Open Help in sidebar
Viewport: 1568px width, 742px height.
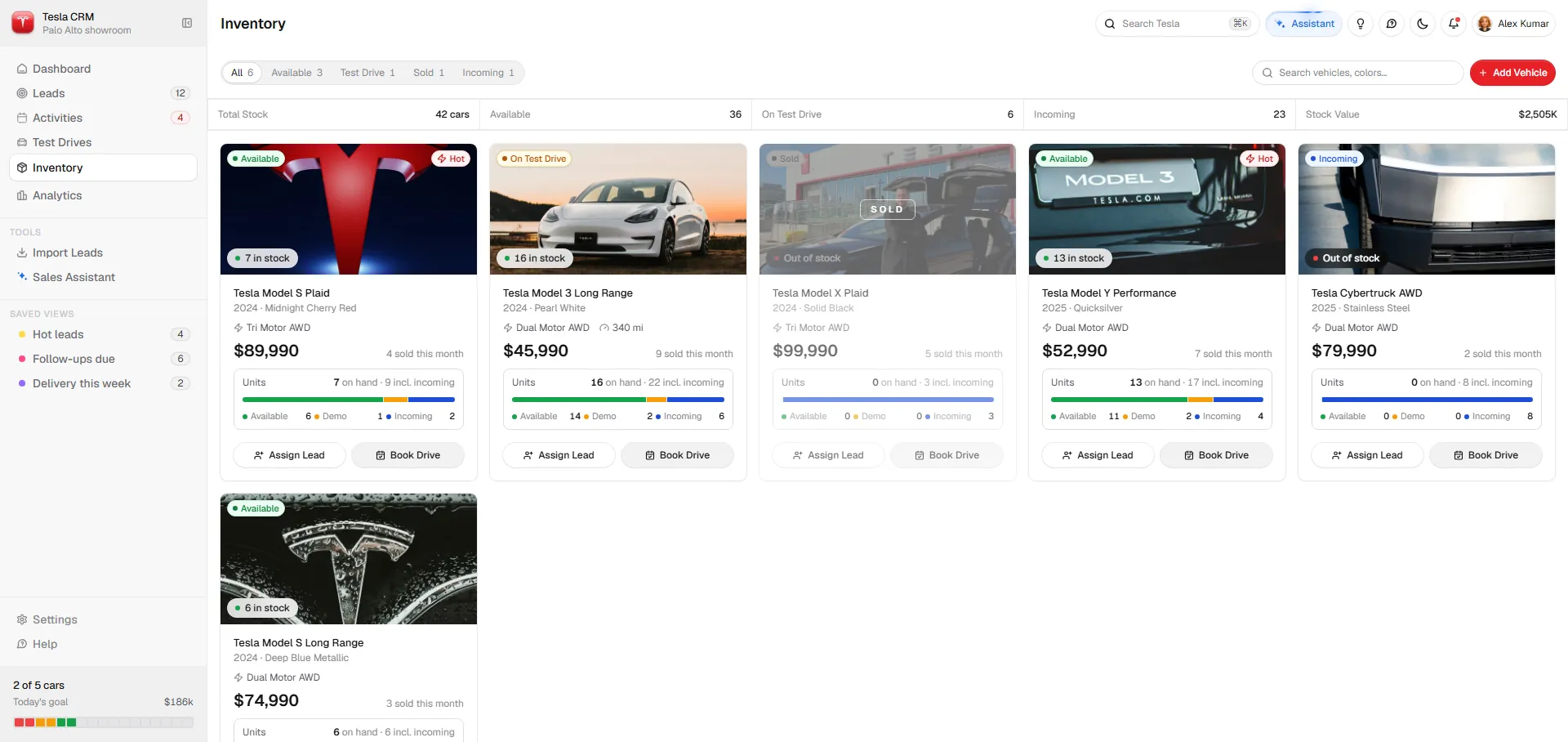pyautogui.click(x=103, y=644)
